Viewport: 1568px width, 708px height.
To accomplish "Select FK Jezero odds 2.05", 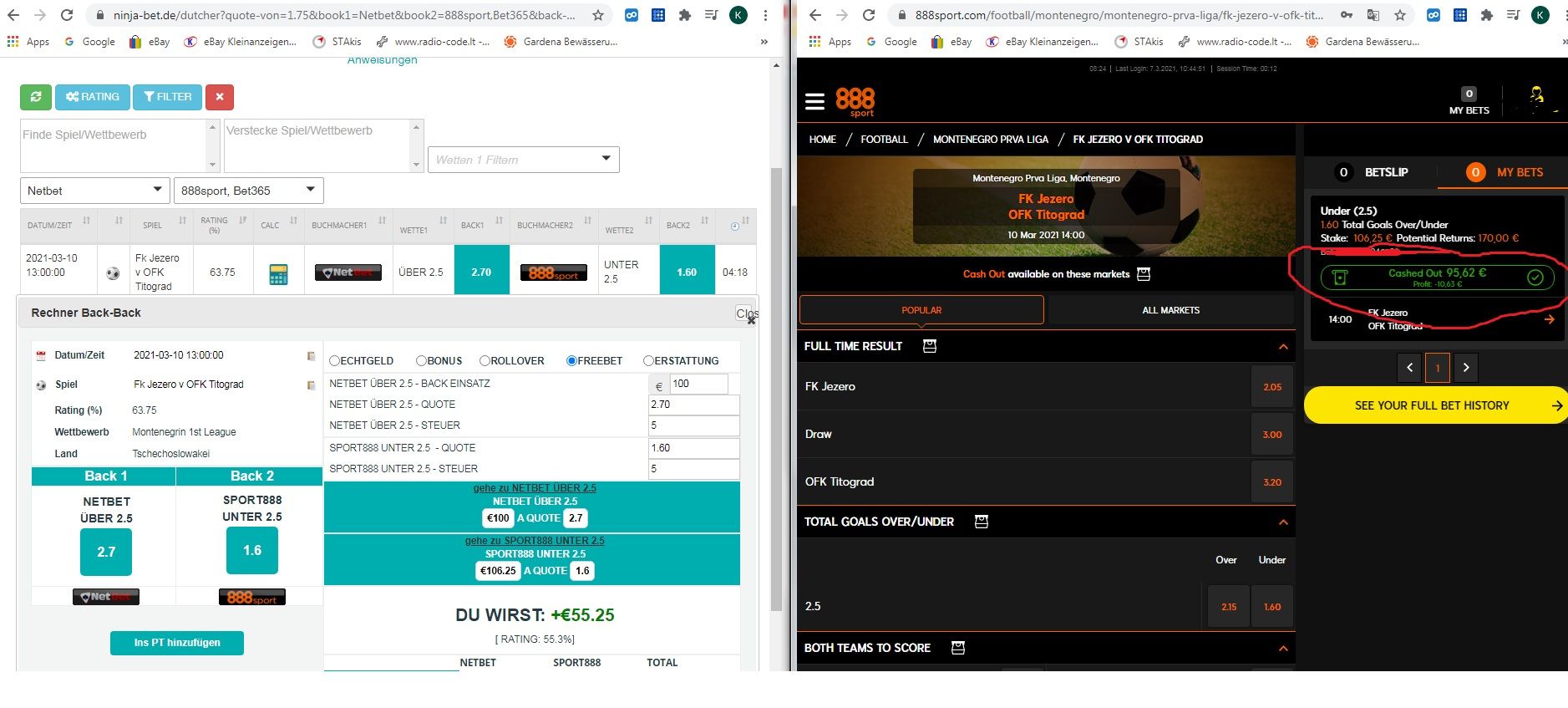I will coord(1271,387).
